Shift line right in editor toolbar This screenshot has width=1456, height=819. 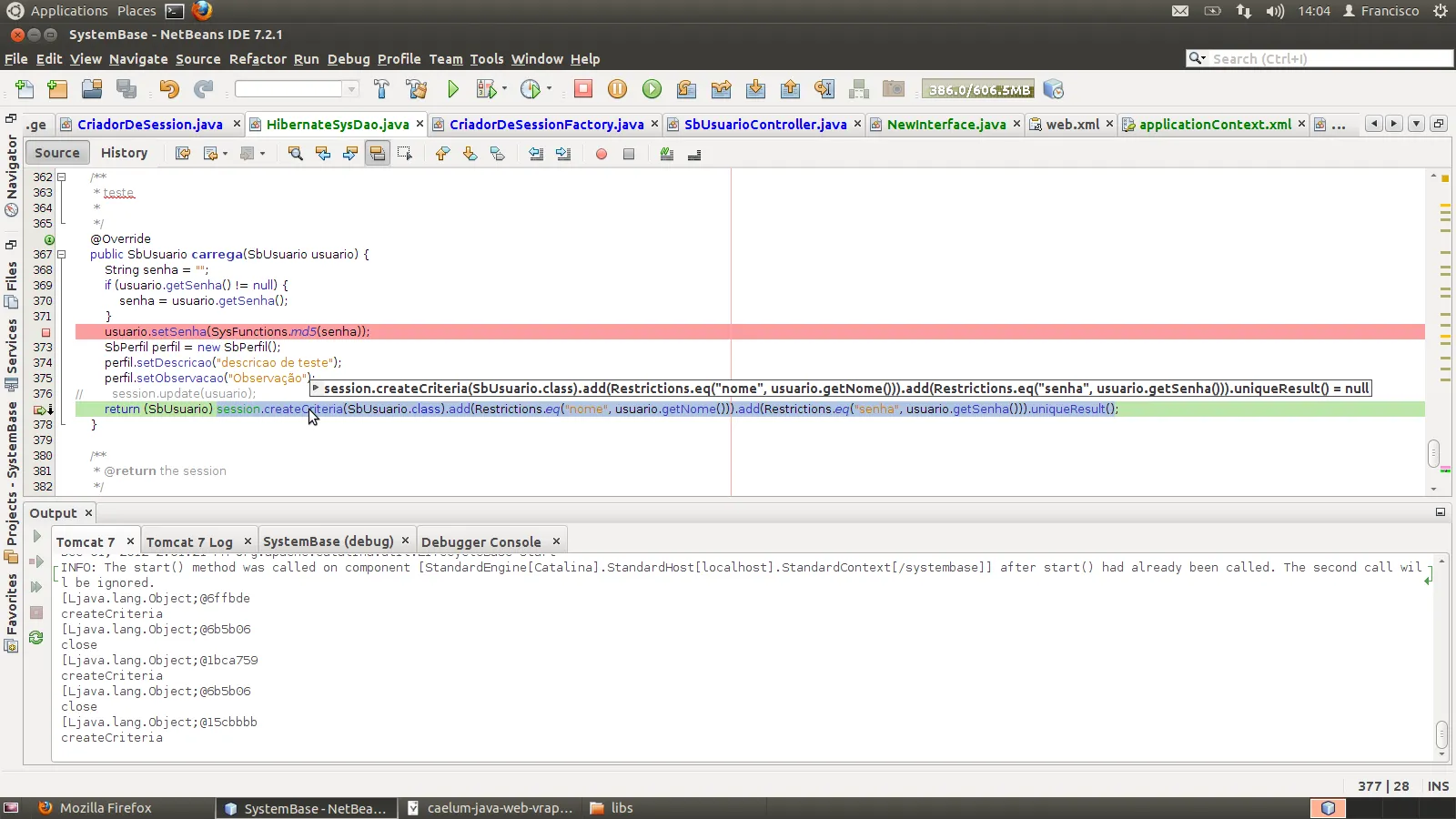click(563, 154)
